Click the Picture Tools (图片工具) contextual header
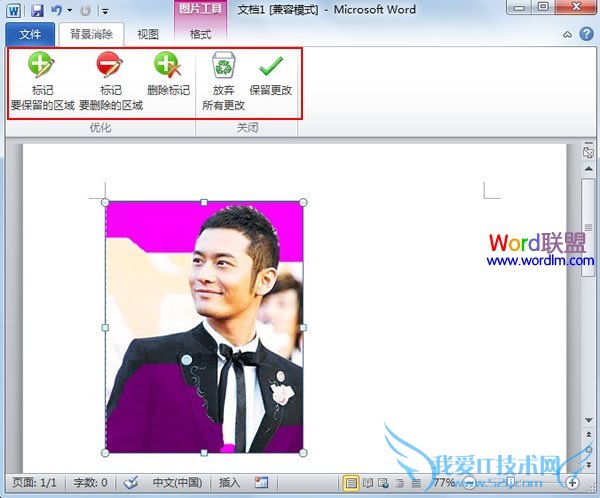 coord(200,9)
